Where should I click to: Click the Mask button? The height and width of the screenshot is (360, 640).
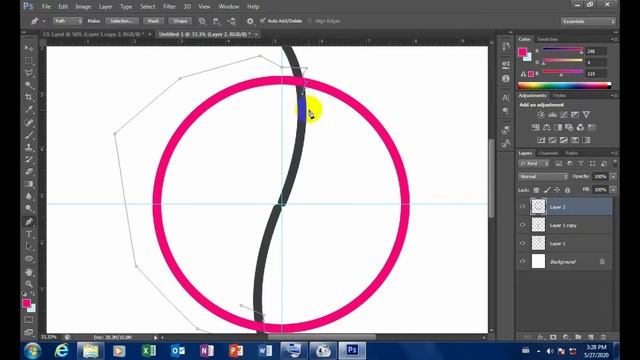[x=153, y=21]
